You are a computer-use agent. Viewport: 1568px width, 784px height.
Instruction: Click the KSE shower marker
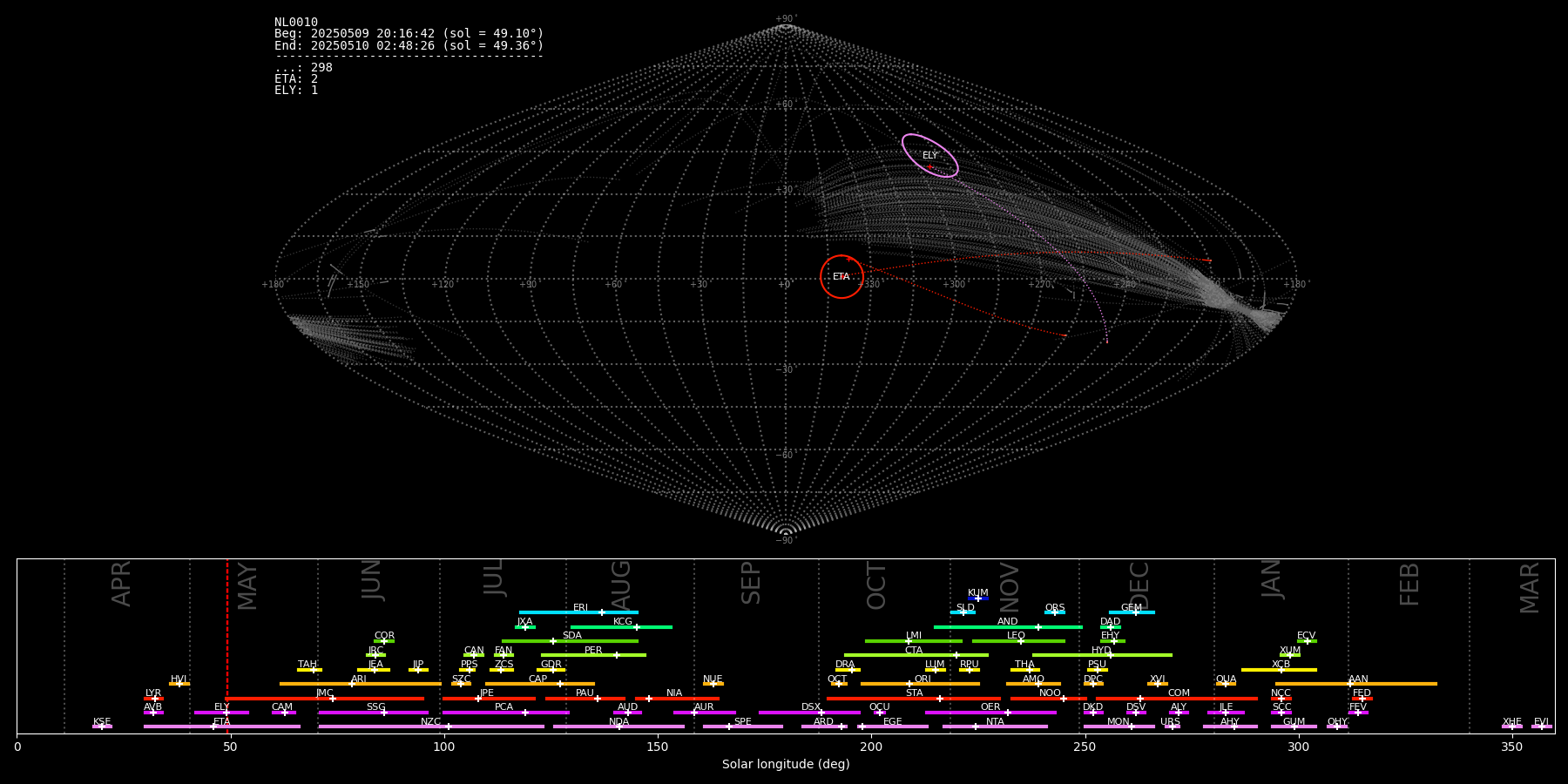[x=102, y=727]
